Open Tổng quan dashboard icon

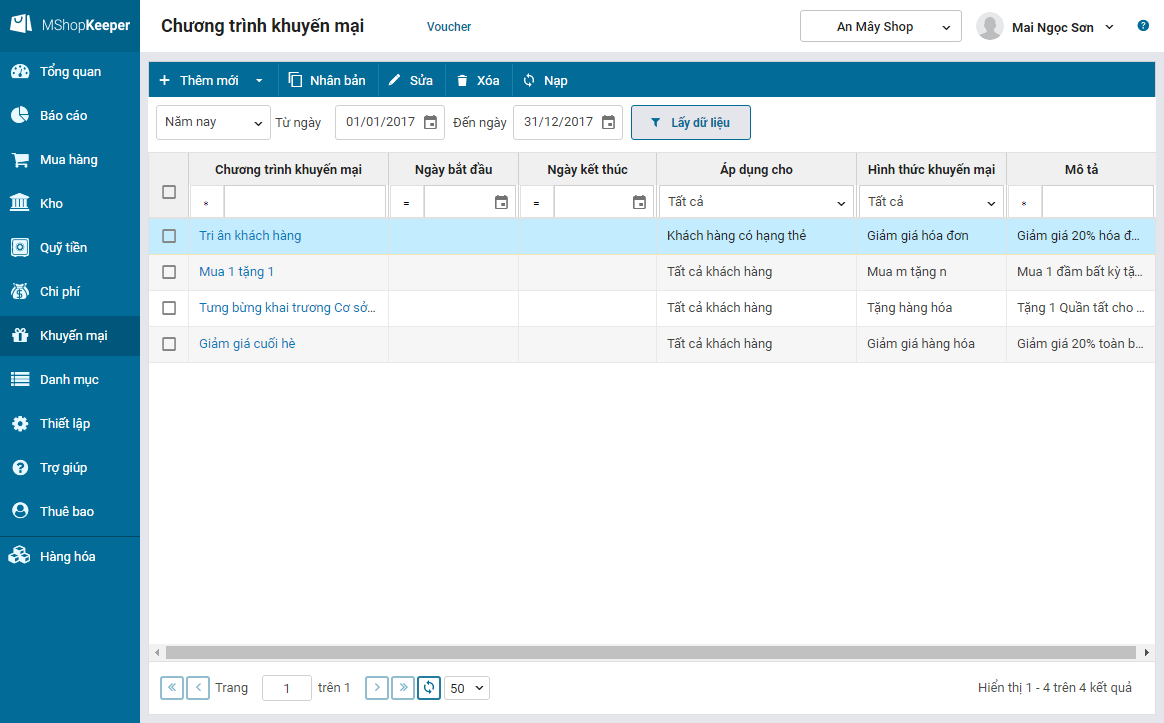20,71
